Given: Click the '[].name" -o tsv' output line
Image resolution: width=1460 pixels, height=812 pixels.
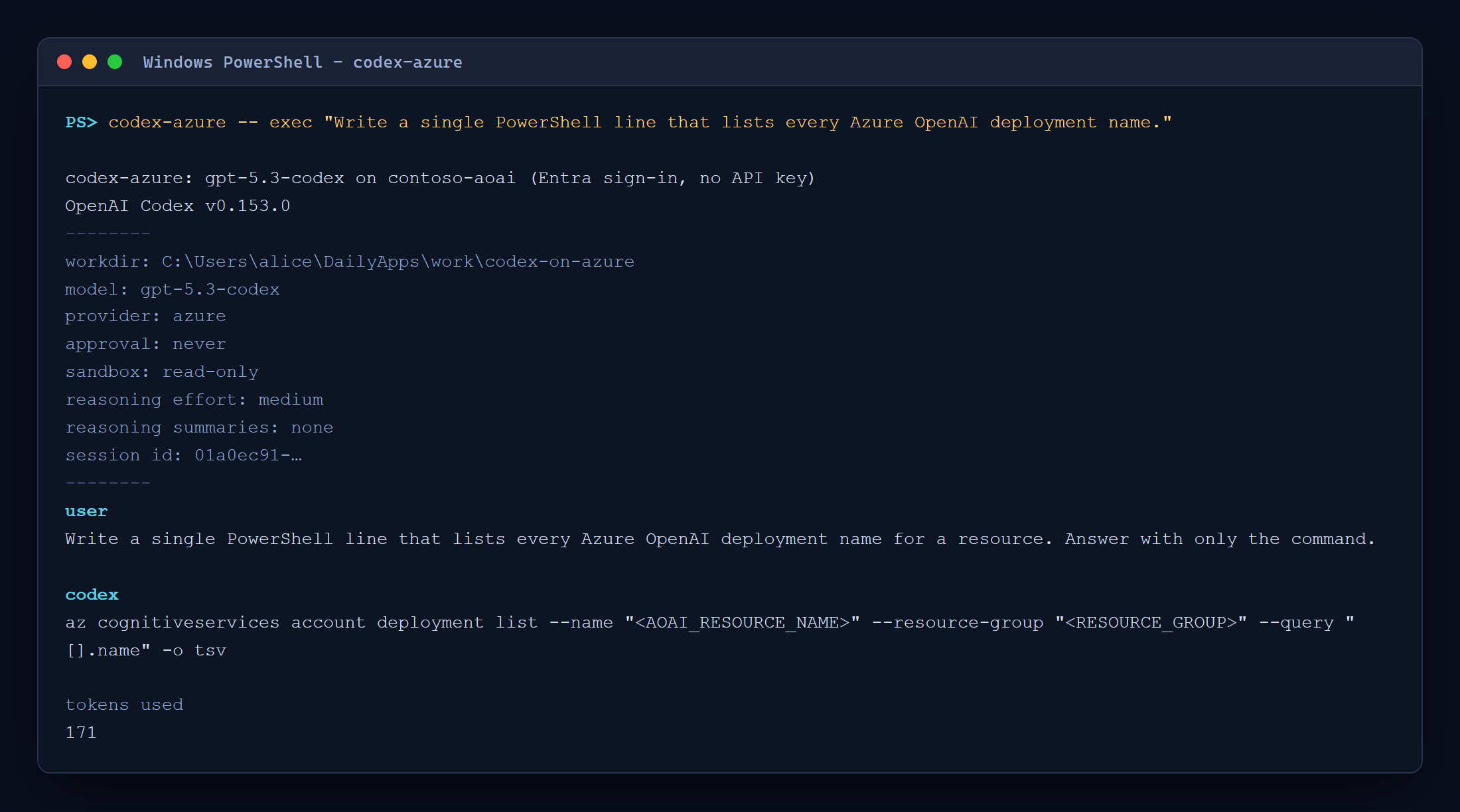Looking at the screenshot, I should click(x=146, y=651).
